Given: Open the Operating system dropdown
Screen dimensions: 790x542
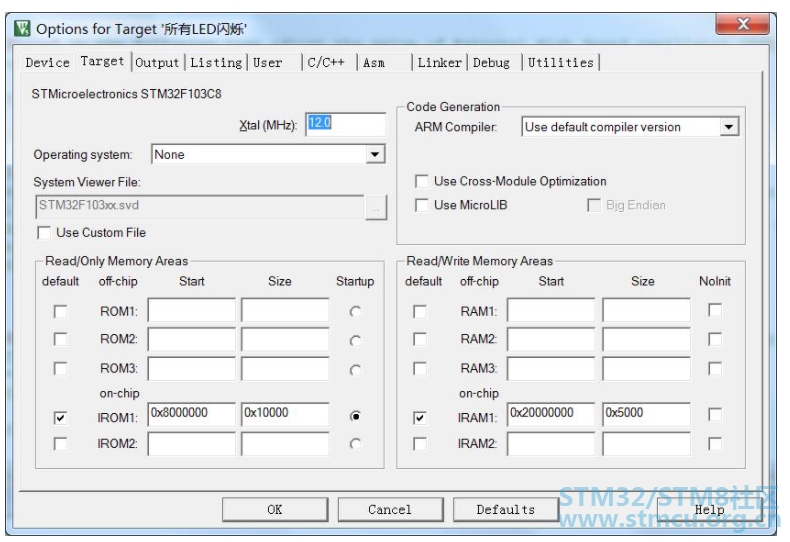Looking at the screenshot, I should click(x=374, y=155).
